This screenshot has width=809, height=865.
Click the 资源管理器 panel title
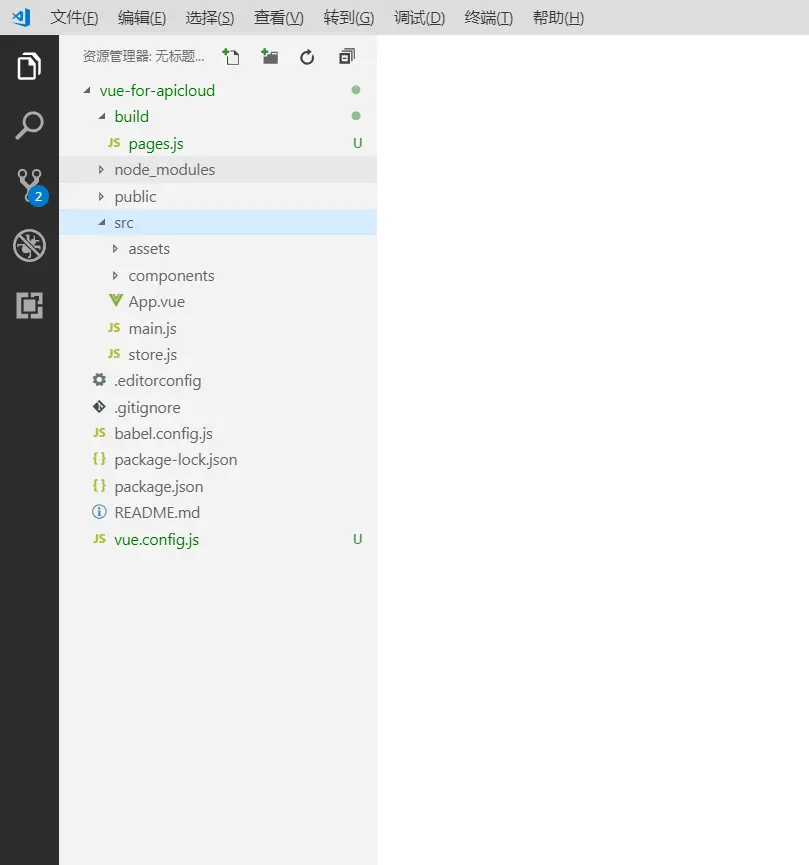143,56
